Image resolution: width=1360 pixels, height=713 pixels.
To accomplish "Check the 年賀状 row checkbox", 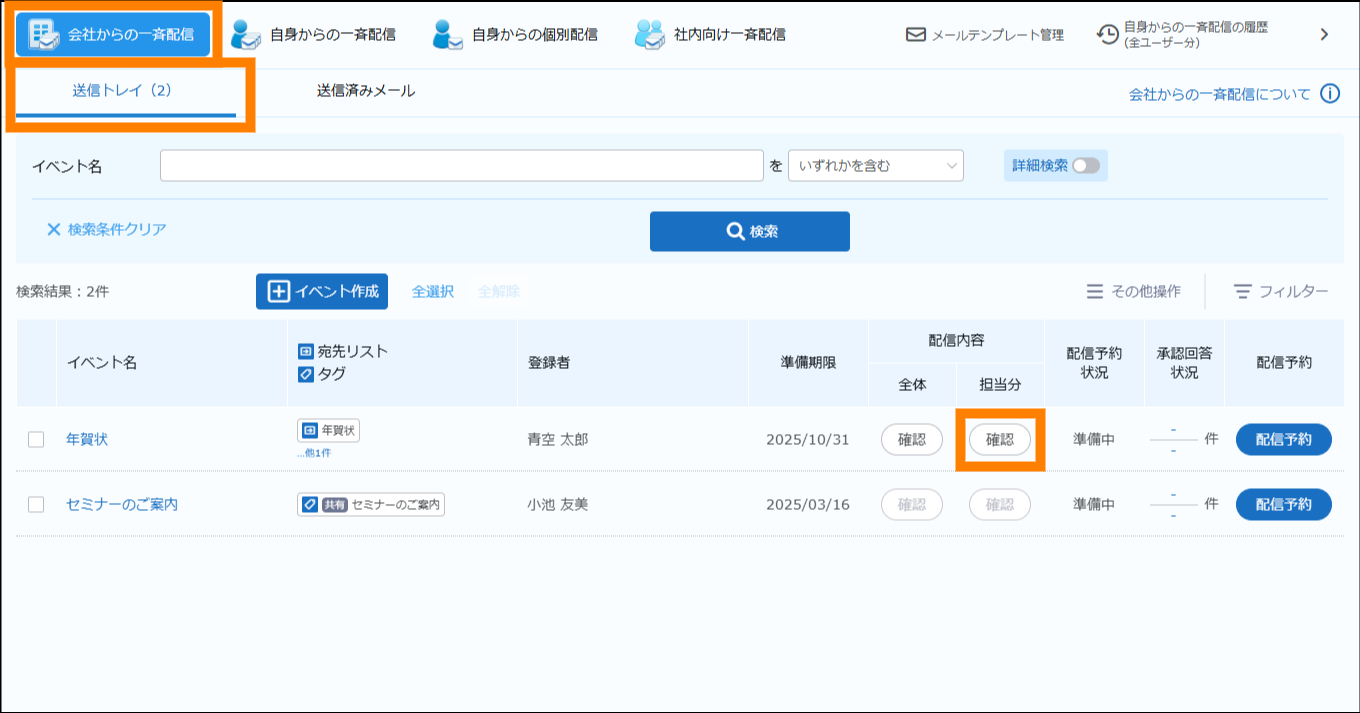I will tap(36, 439).
